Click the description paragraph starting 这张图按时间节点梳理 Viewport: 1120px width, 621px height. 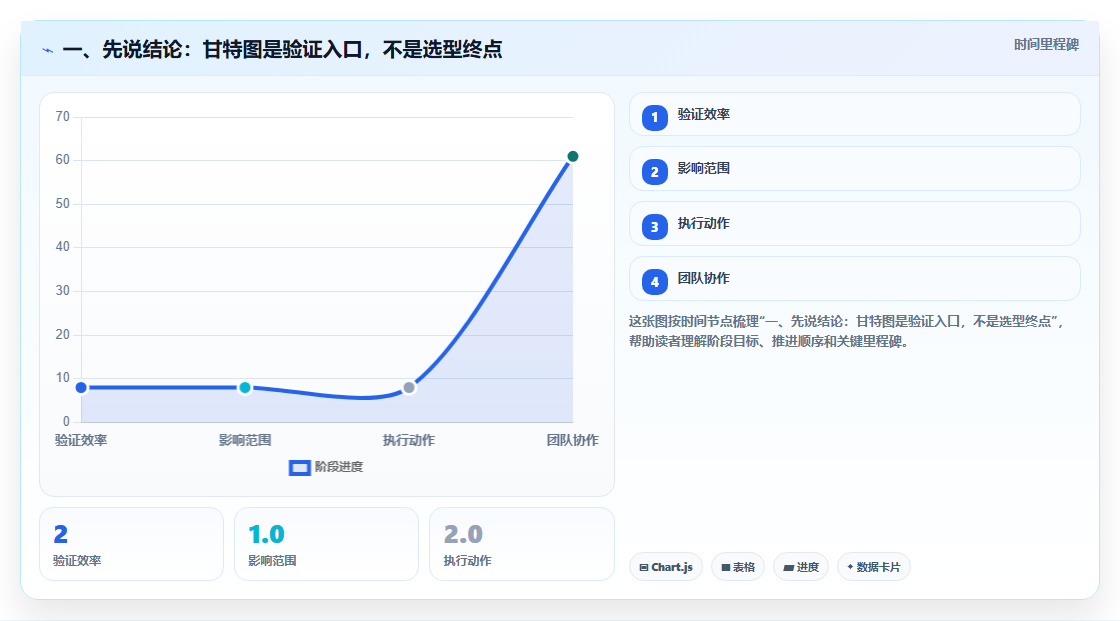click(847, 332)
